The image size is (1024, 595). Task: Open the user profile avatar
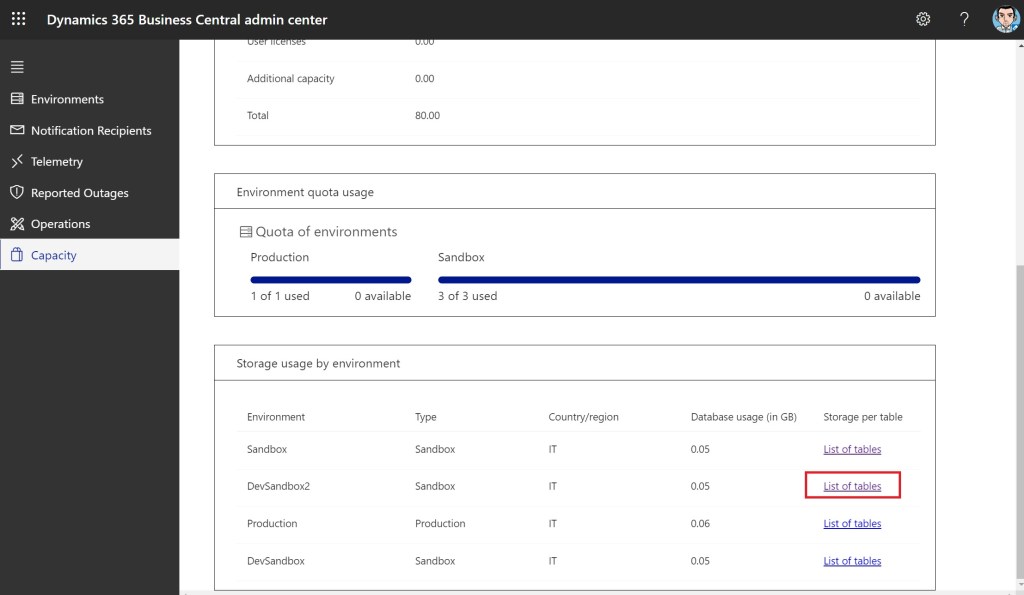click(x=1005, y=19)
